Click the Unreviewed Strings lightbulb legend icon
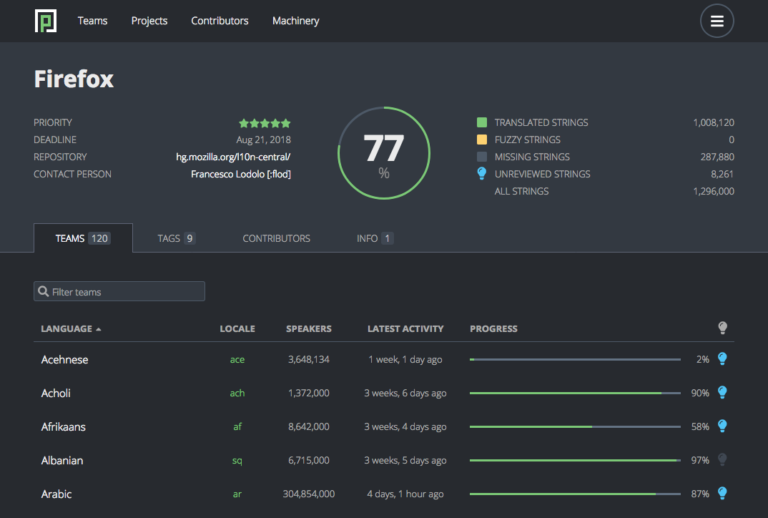This screenshot has height=518, width=768. coord(482,174)
